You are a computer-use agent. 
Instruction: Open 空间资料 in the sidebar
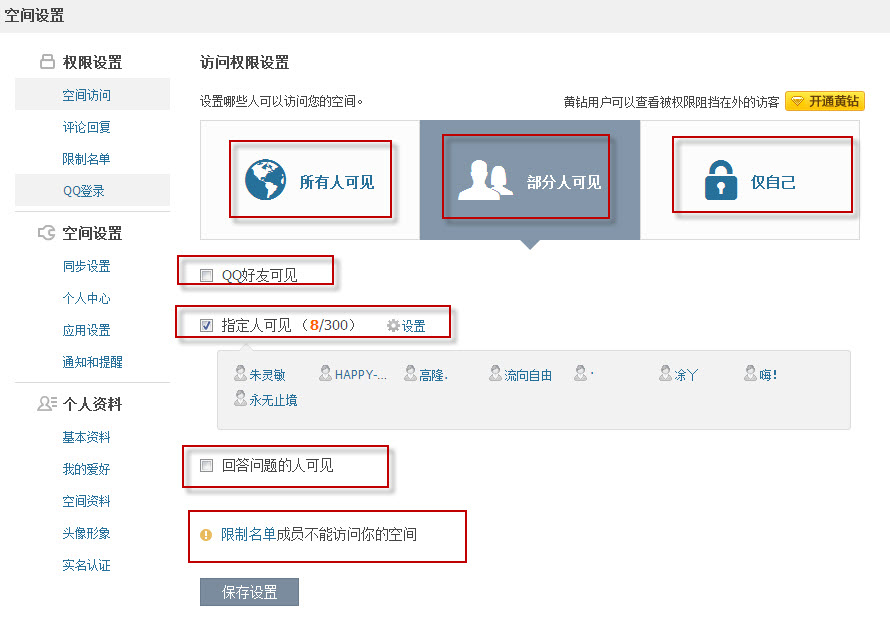coord(86,501)
